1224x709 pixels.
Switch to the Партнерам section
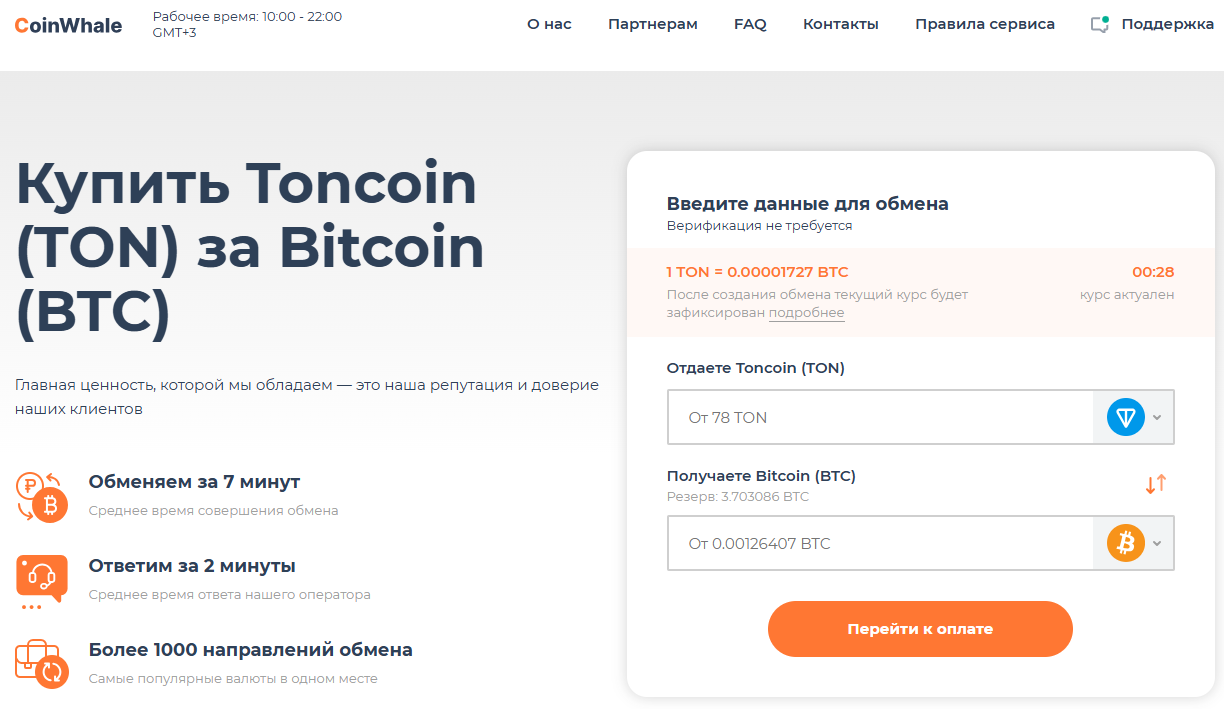click(652, 24)
